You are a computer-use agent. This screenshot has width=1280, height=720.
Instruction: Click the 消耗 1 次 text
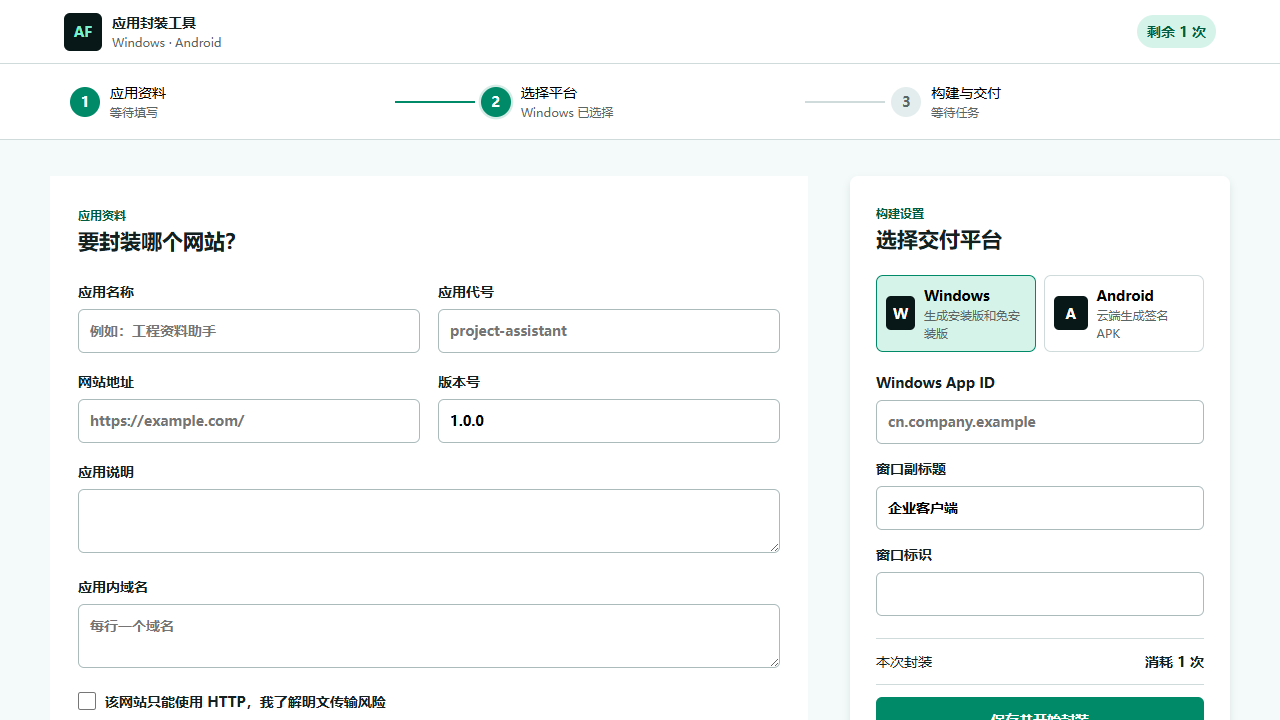click(x=1174, y=662)
